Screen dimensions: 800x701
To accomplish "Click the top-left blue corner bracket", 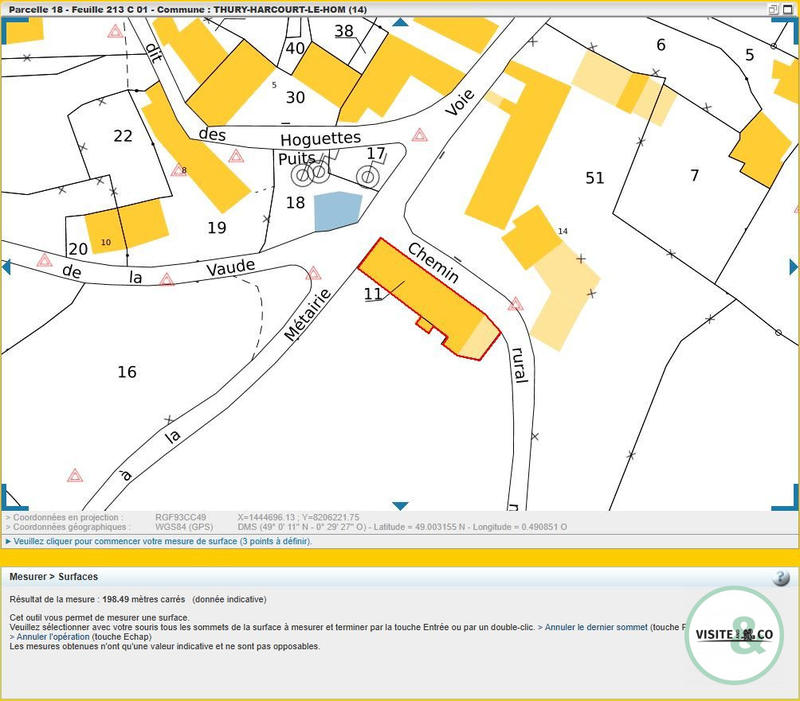I will 10,27.
